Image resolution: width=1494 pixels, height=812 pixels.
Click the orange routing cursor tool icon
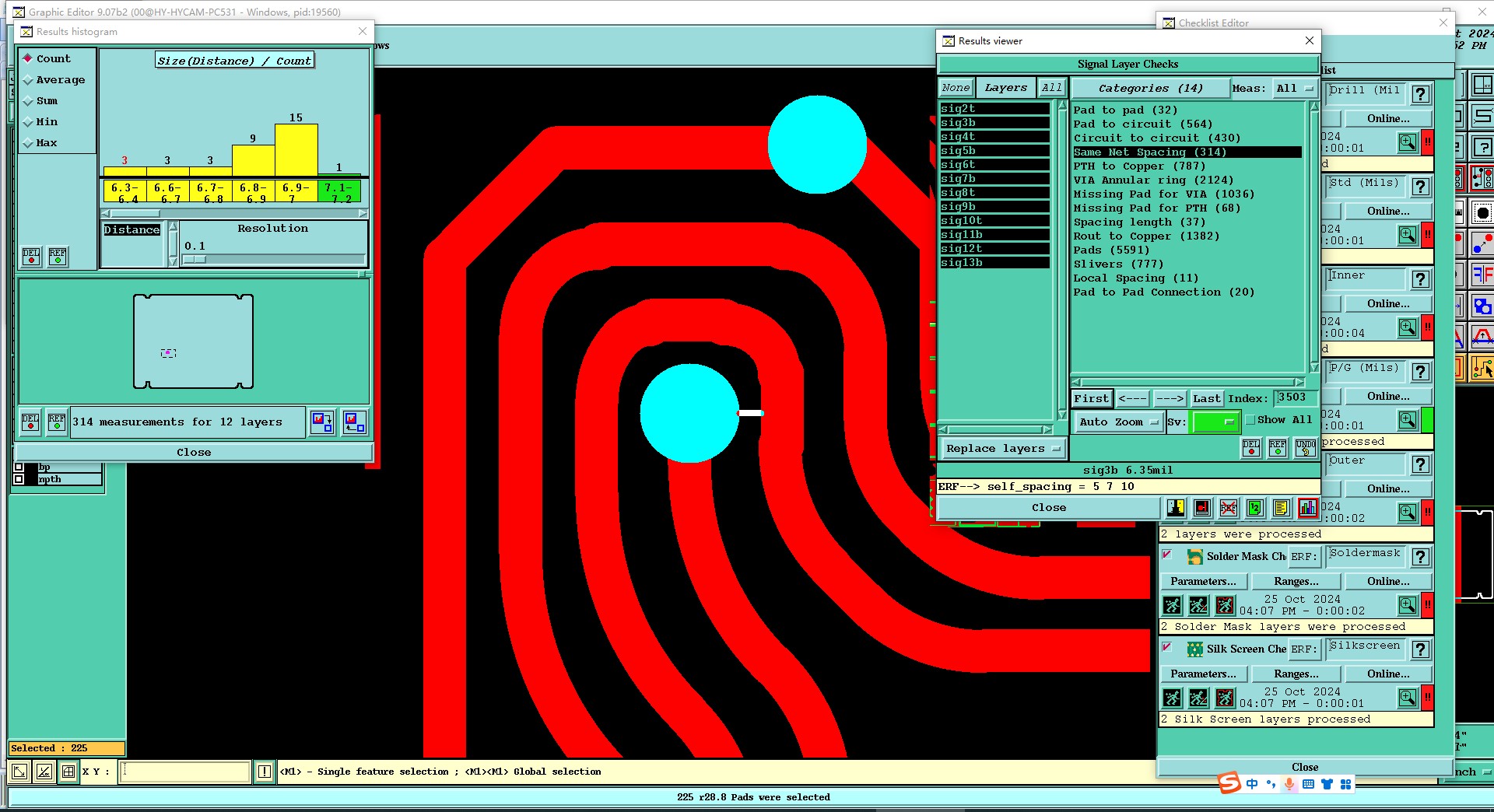point(1482,368)
